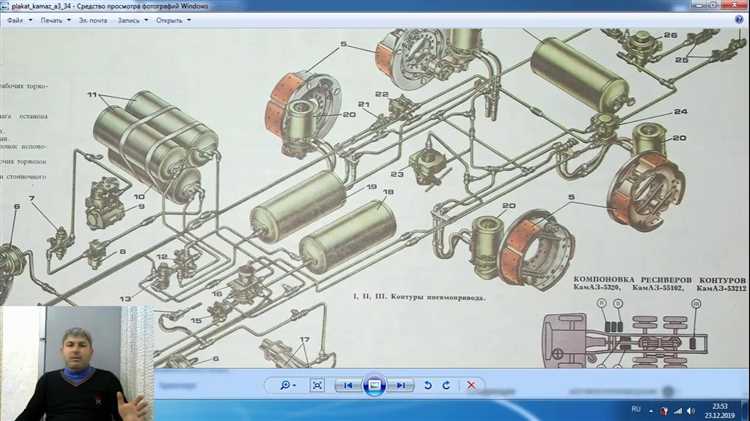The image size is (750, 421).
Task: Go to the previous image
Action: click(x=348, y=385)
